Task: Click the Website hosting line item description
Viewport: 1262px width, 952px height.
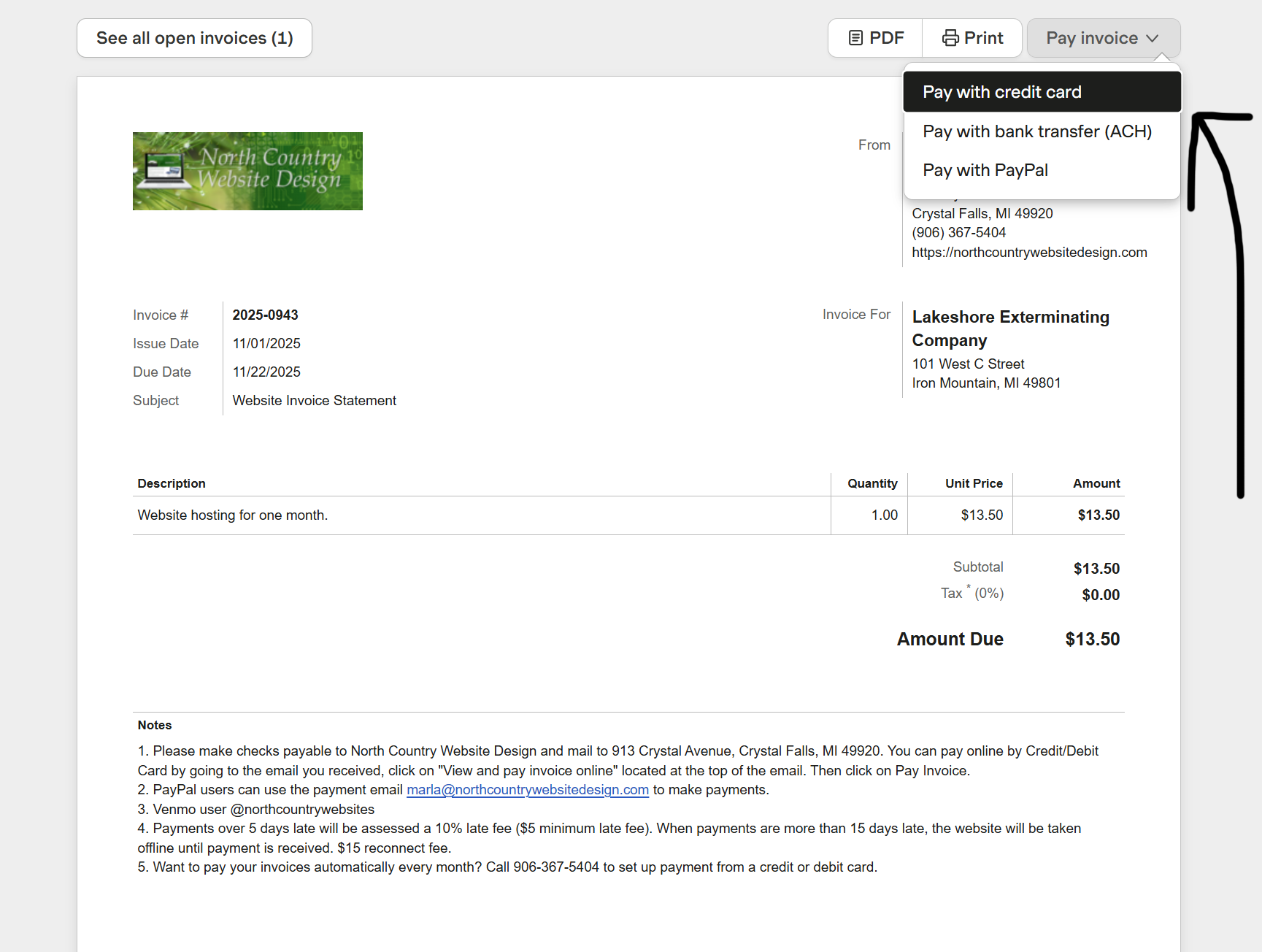Action: 232,515
